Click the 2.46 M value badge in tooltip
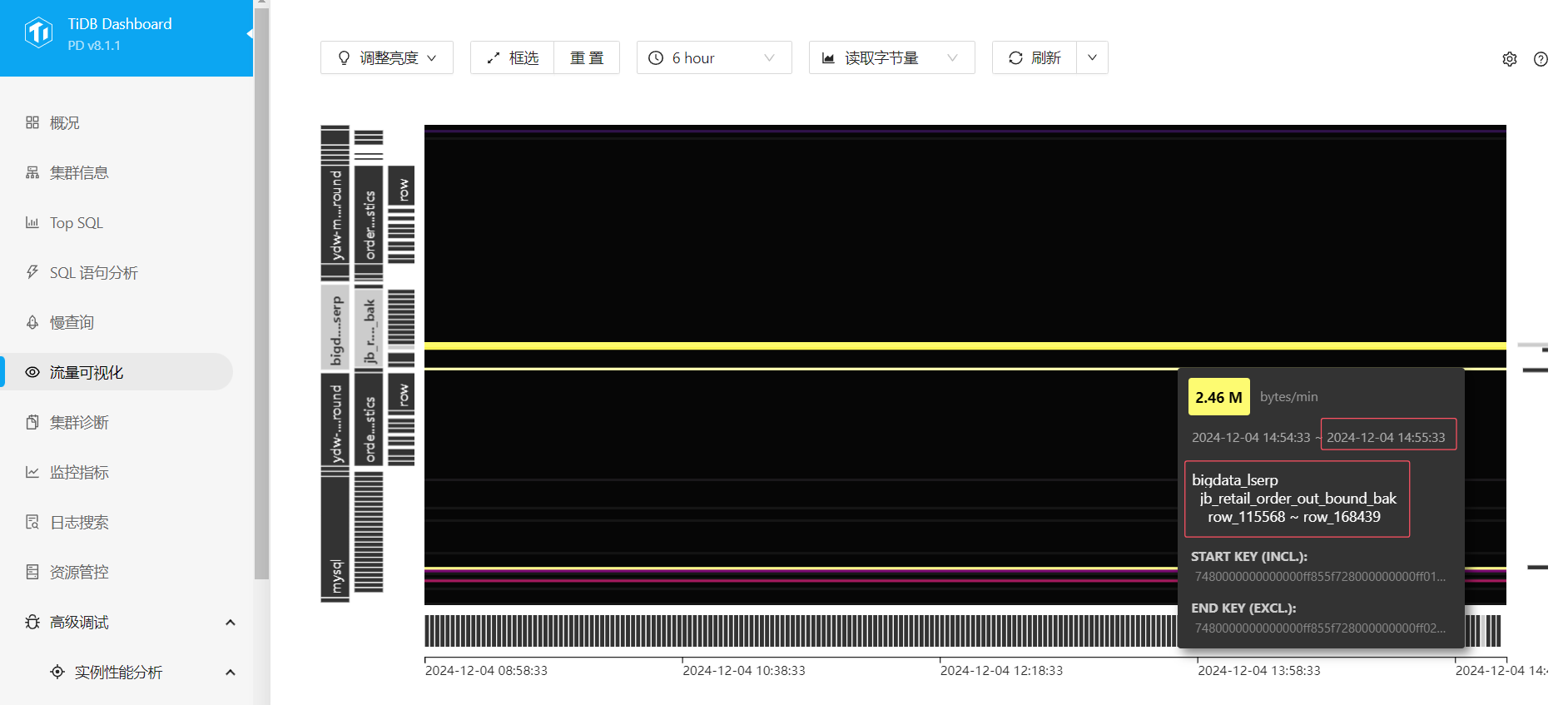The image size is (1568, 705). click(1218, 397)
